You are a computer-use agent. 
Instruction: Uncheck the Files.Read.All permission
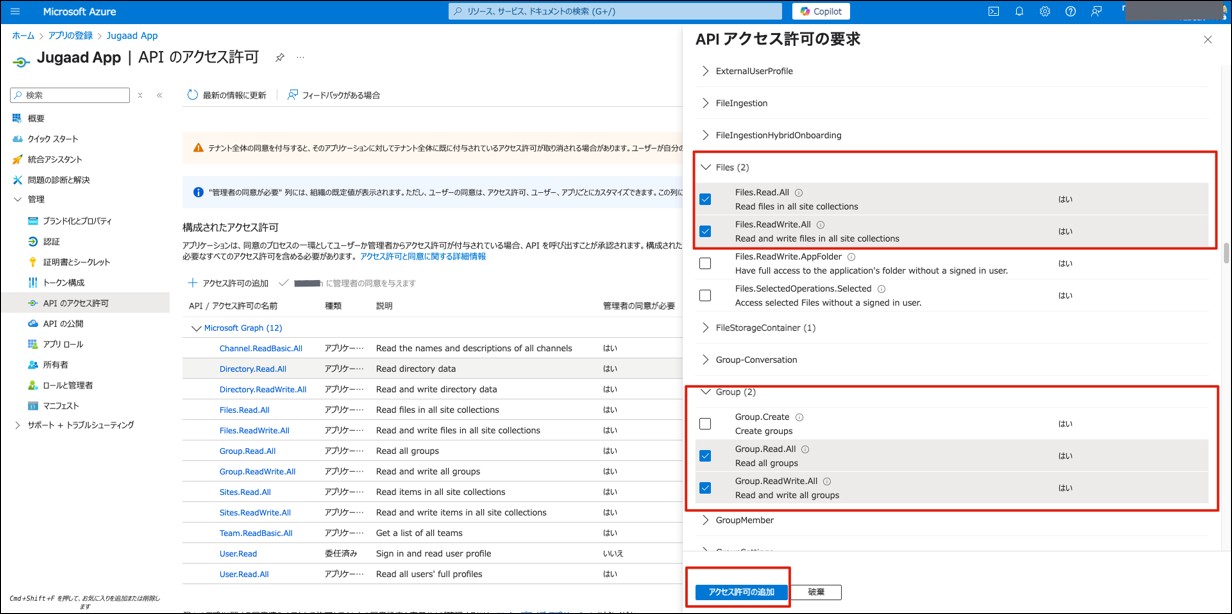[x=705, y=199]
